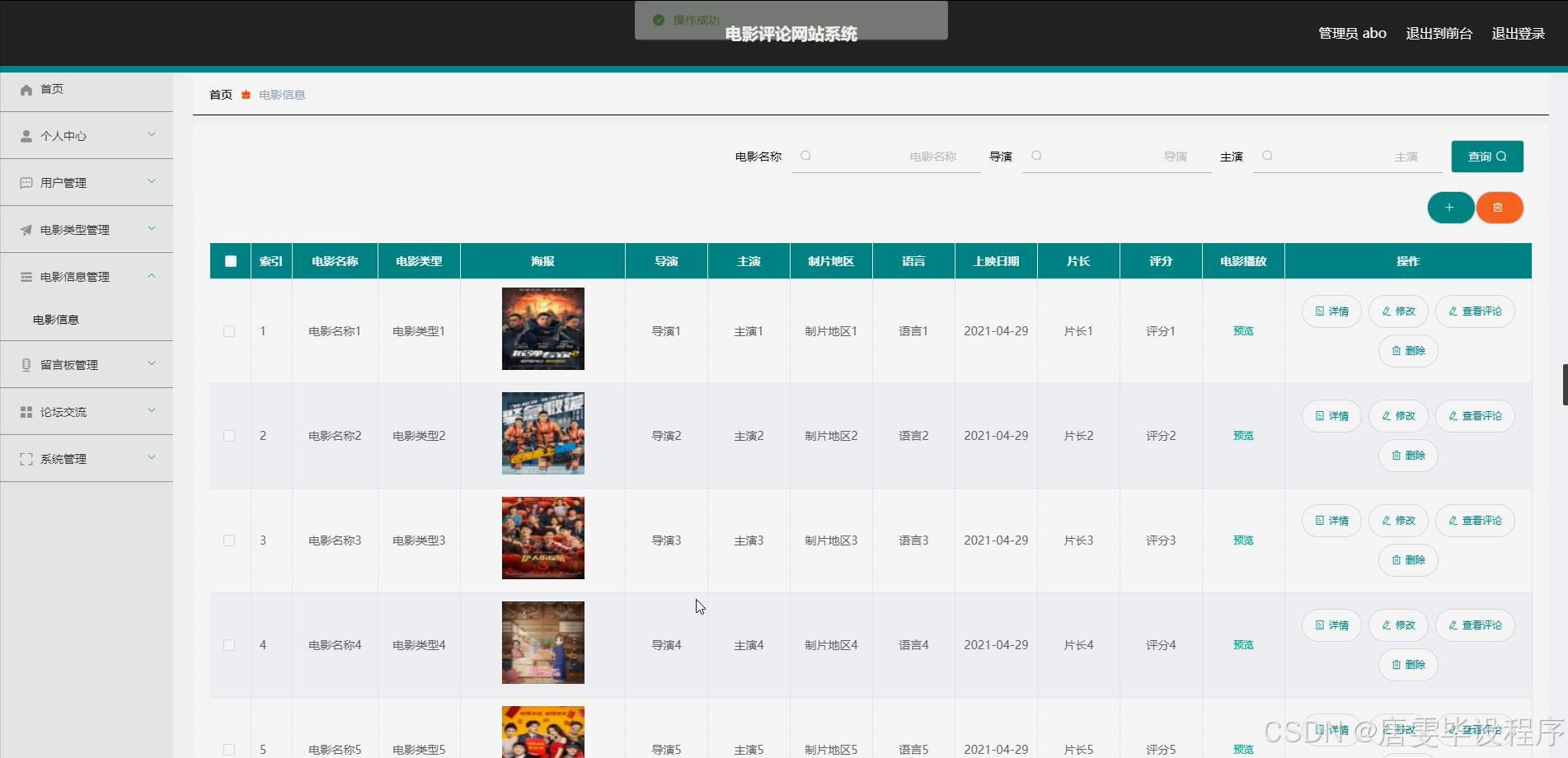Image resolution: width=1568 pixels, height=758 pixels.
Task: Click the breadcrumb orange home icon
Action: [246, 95]
